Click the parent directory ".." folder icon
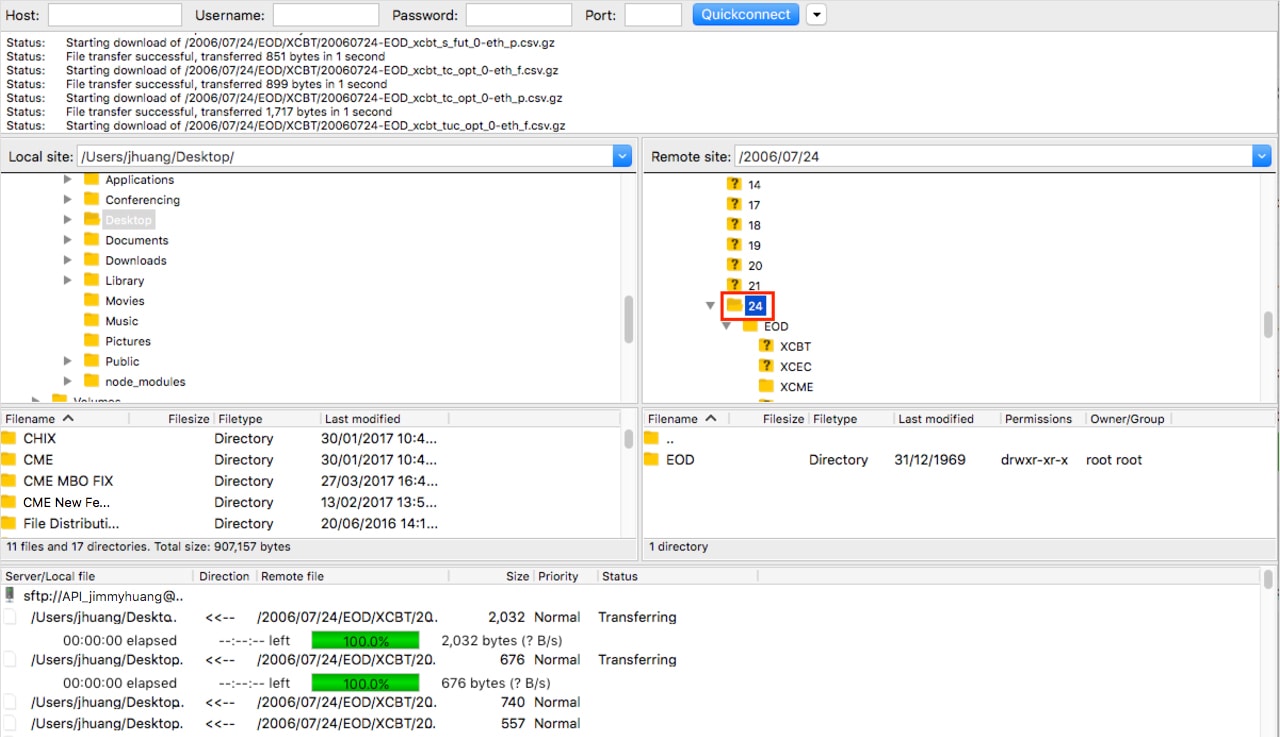Screen dimensions: 1280x737 point(652,439)
